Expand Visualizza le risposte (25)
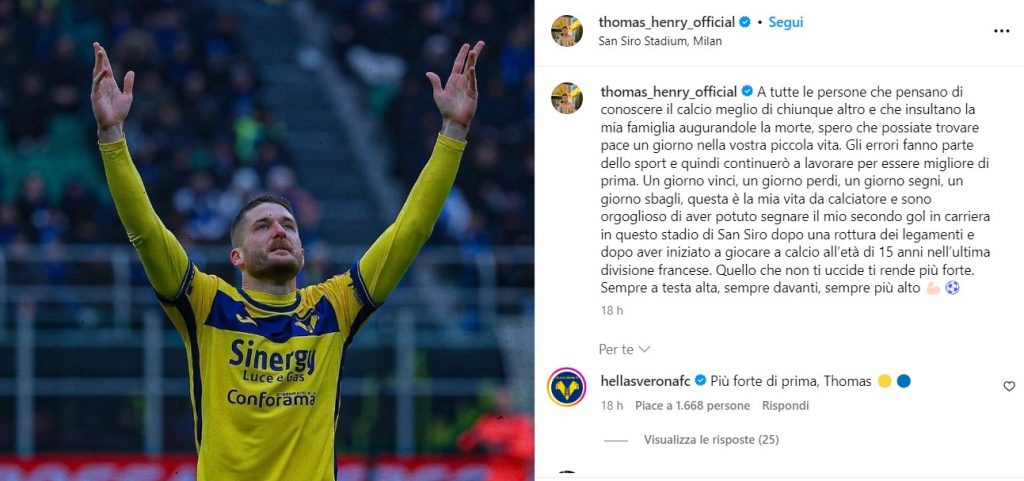The image size is (1024, 481). [x=711, y=440]
